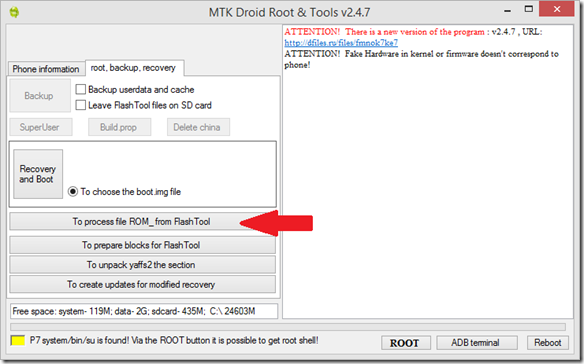Click the ROOT button

coord(405,342)
